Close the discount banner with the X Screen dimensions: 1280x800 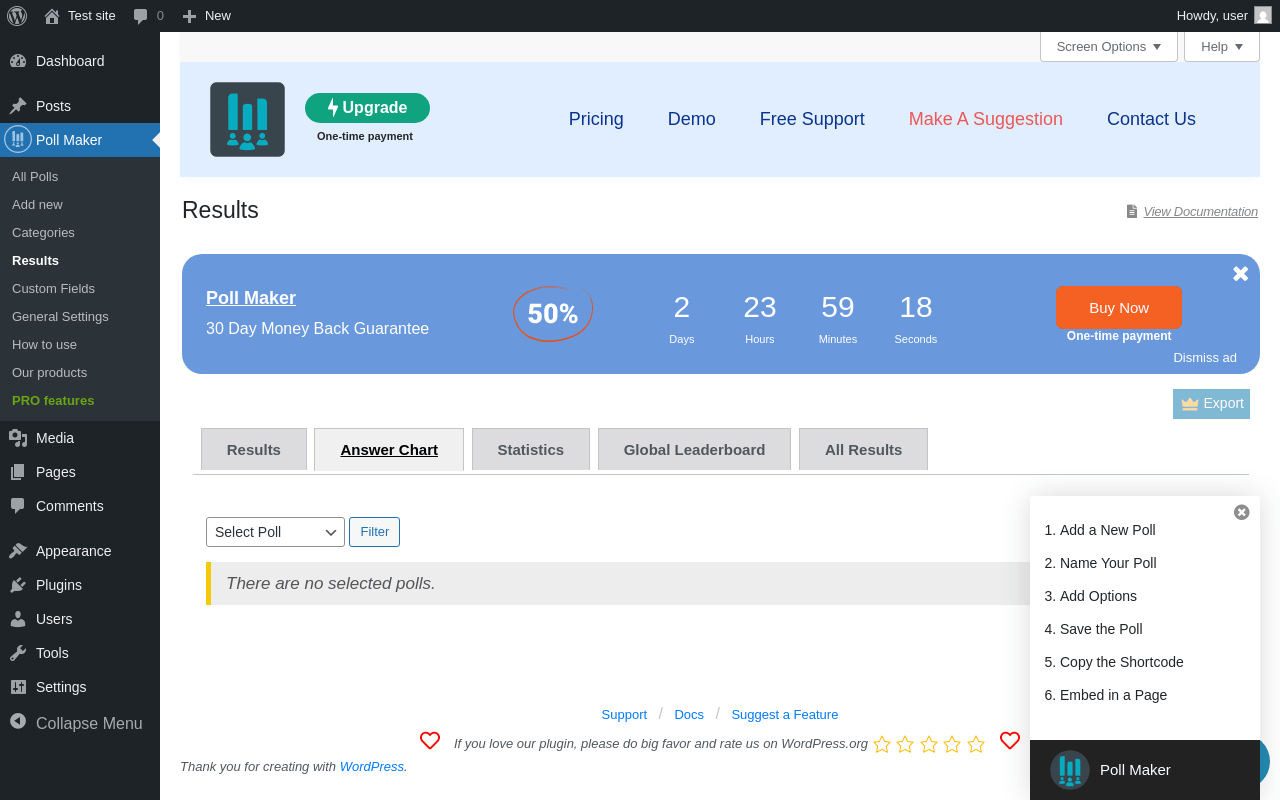pos(1240,274)
